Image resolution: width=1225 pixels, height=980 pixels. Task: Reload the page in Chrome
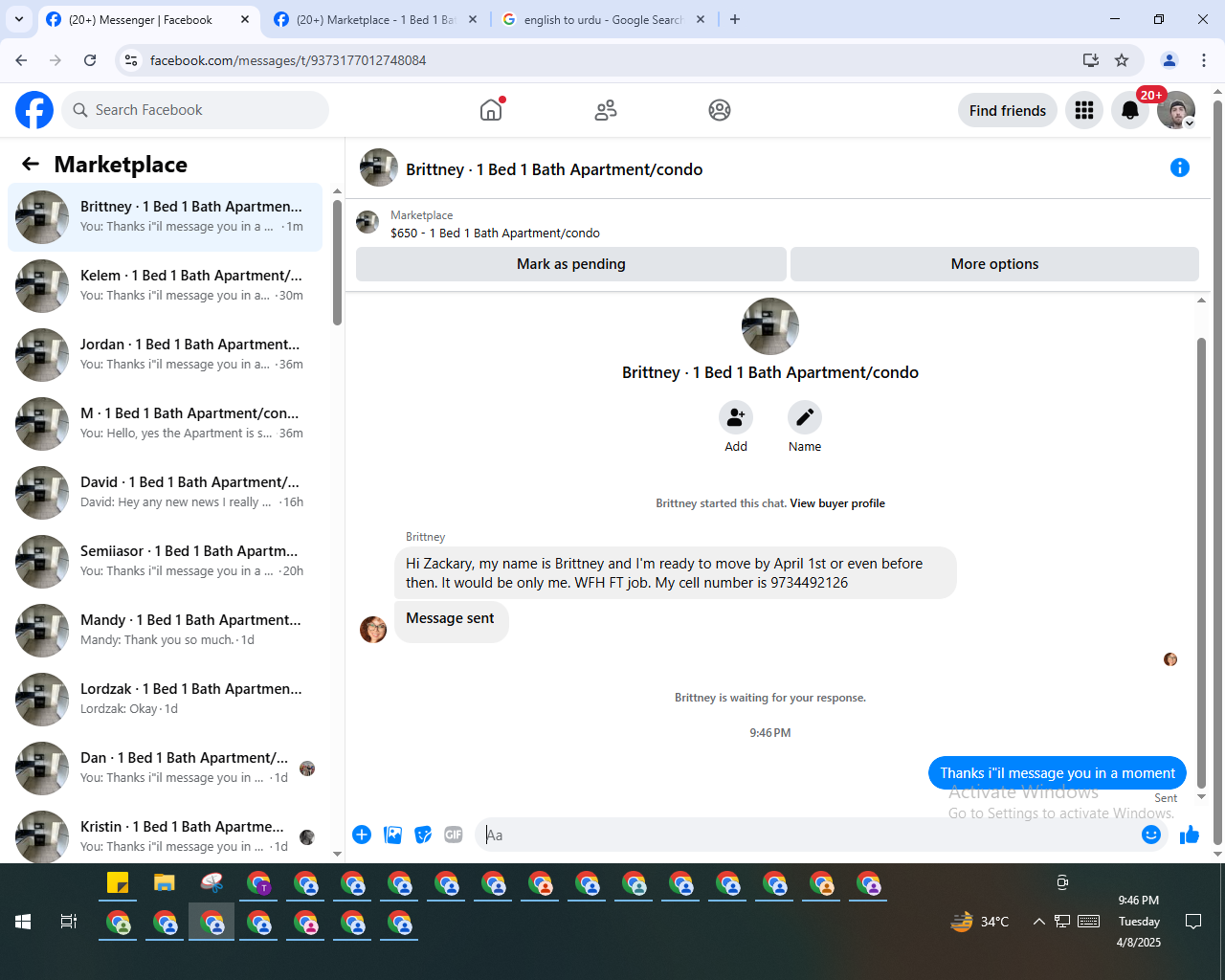90,60
